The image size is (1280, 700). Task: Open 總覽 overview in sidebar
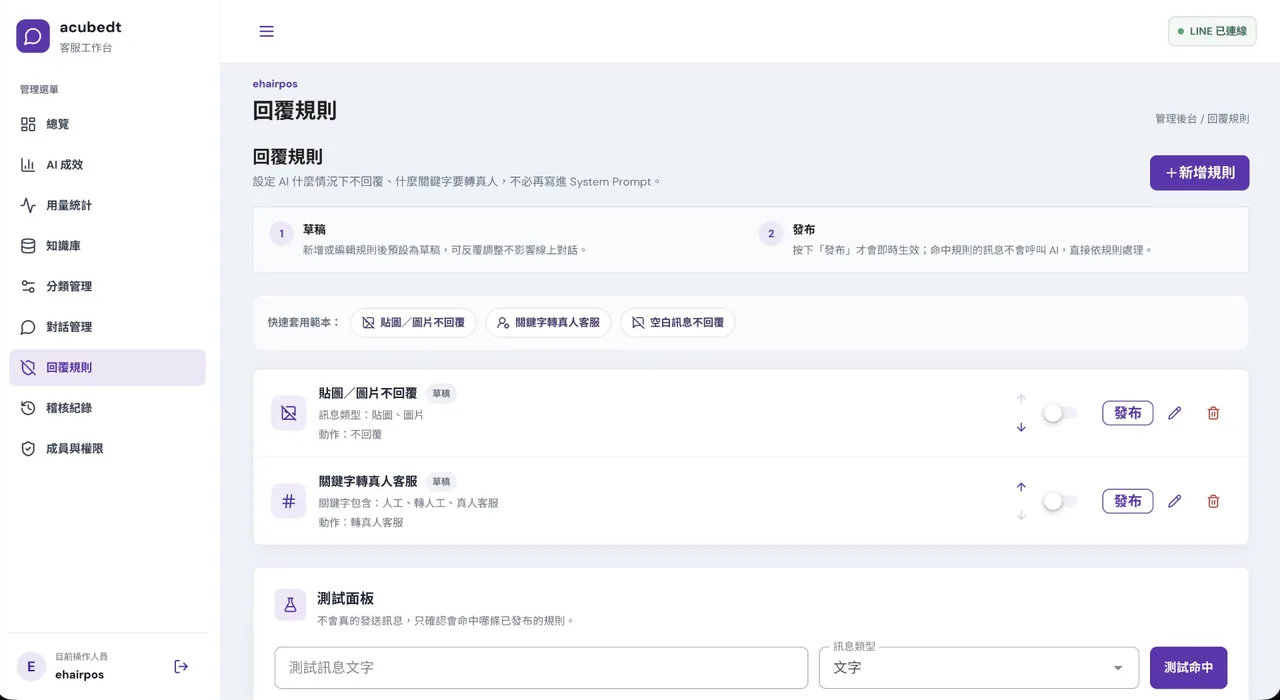point(107,124)
